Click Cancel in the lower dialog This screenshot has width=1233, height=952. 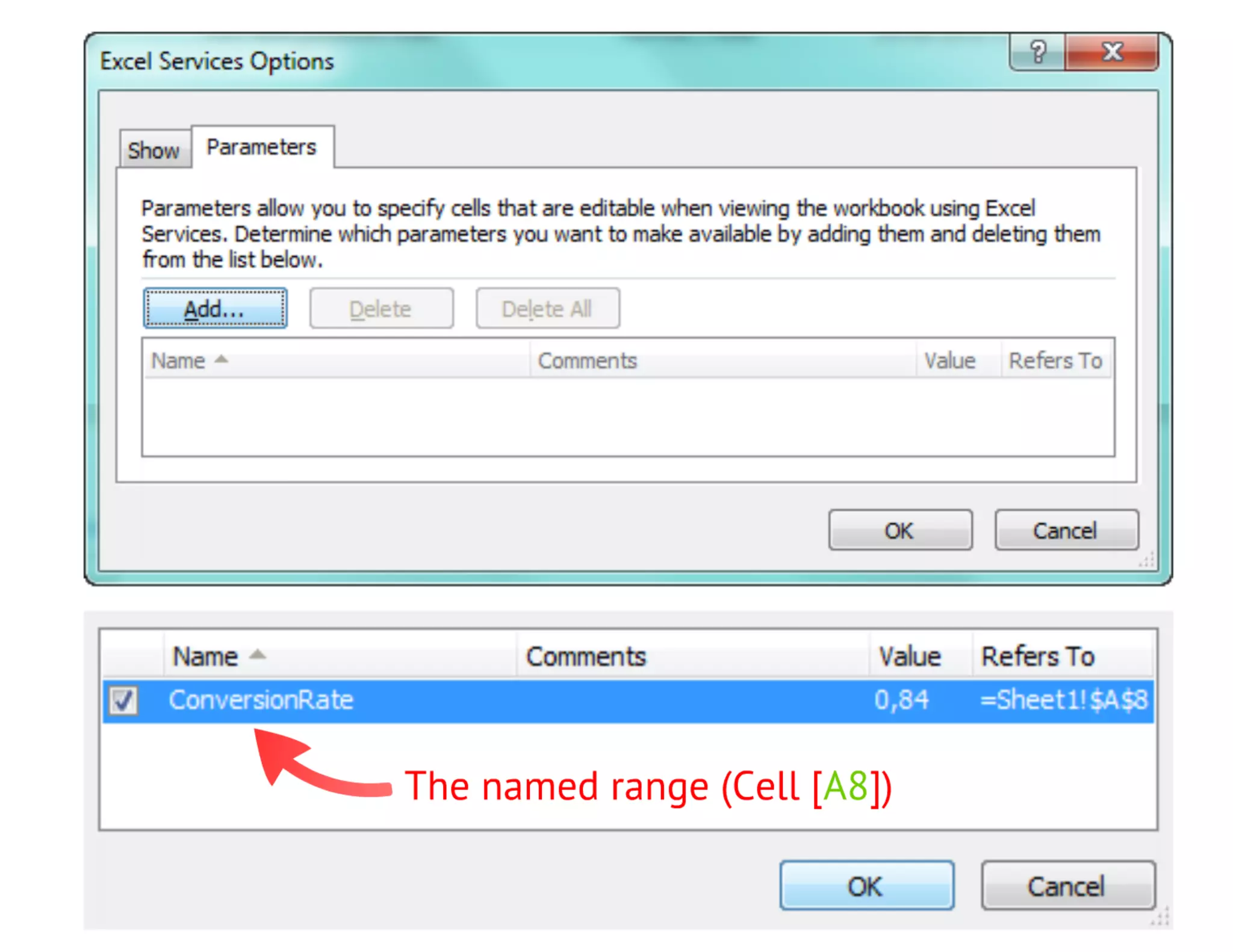1067,885
